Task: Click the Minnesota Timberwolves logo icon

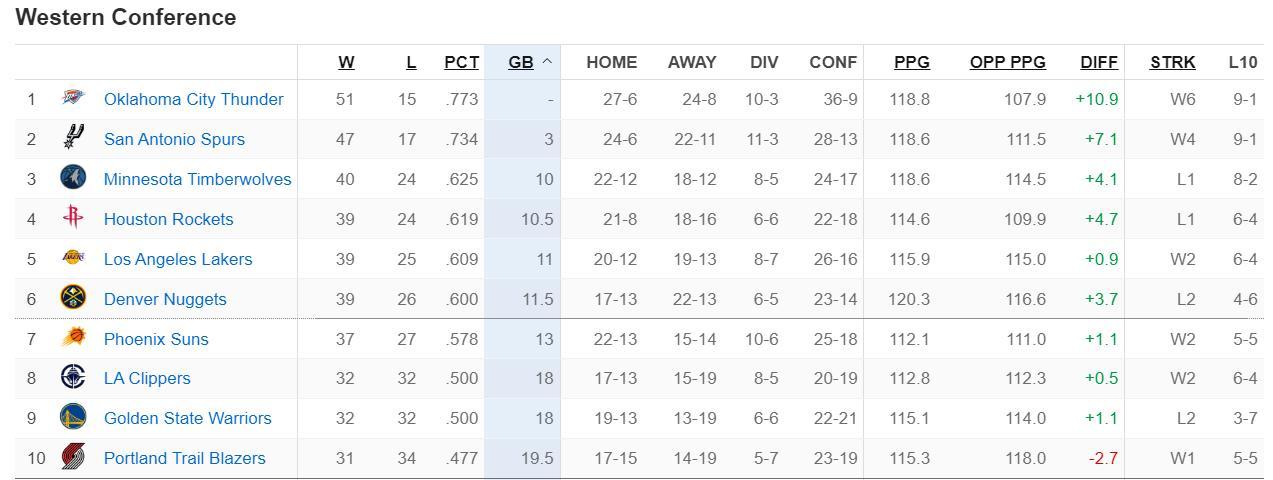Action: 73,179
